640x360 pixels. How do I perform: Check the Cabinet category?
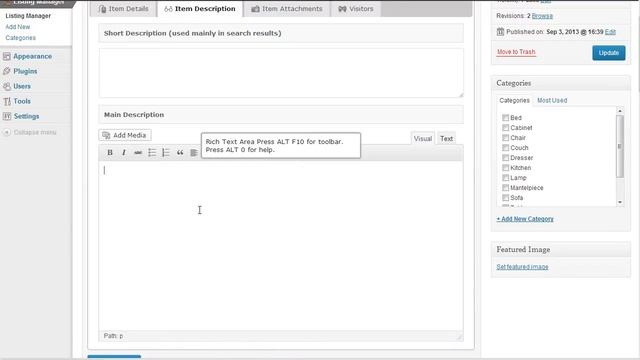click(505, 128)
